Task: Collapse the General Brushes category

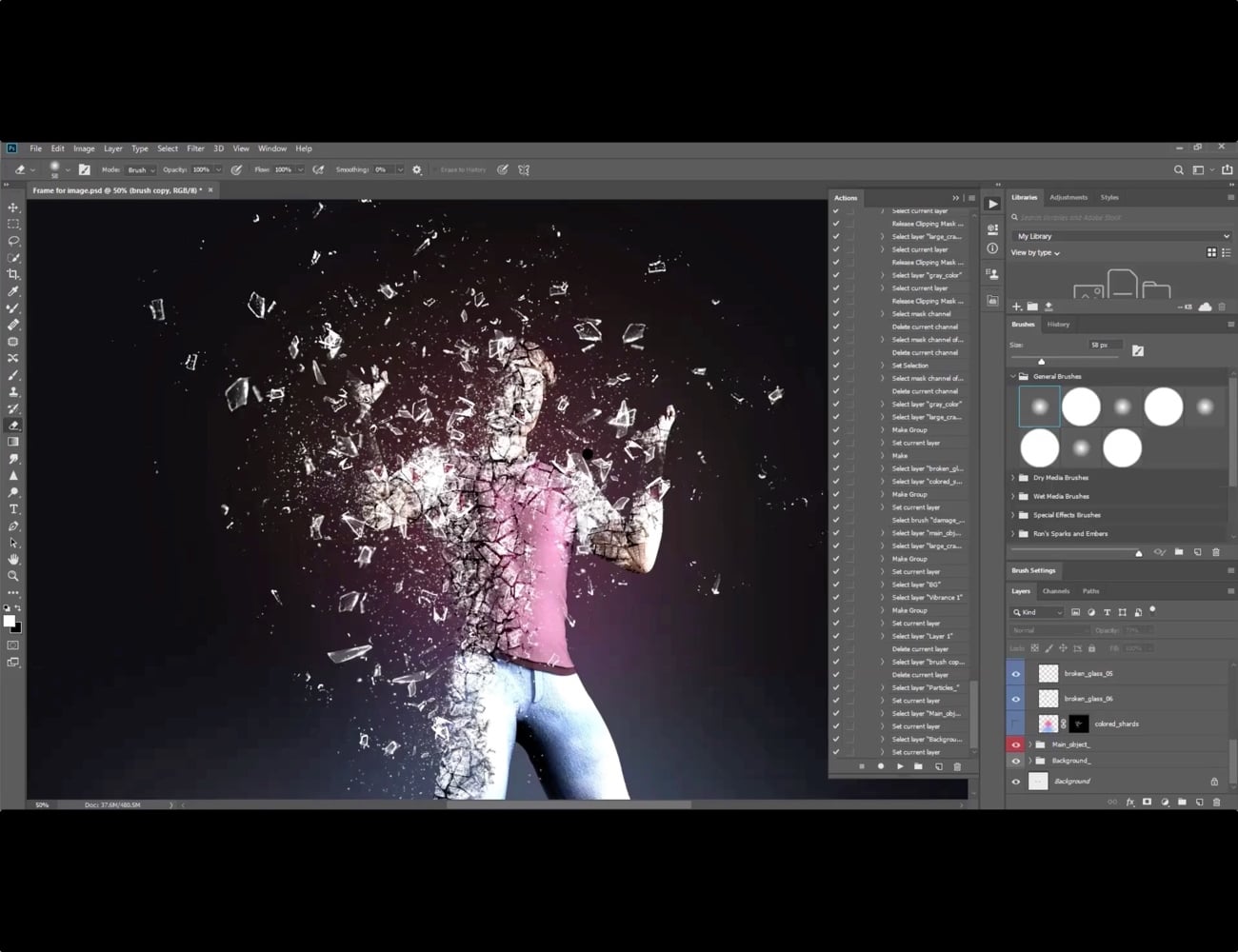Action: click(1012, 376)
